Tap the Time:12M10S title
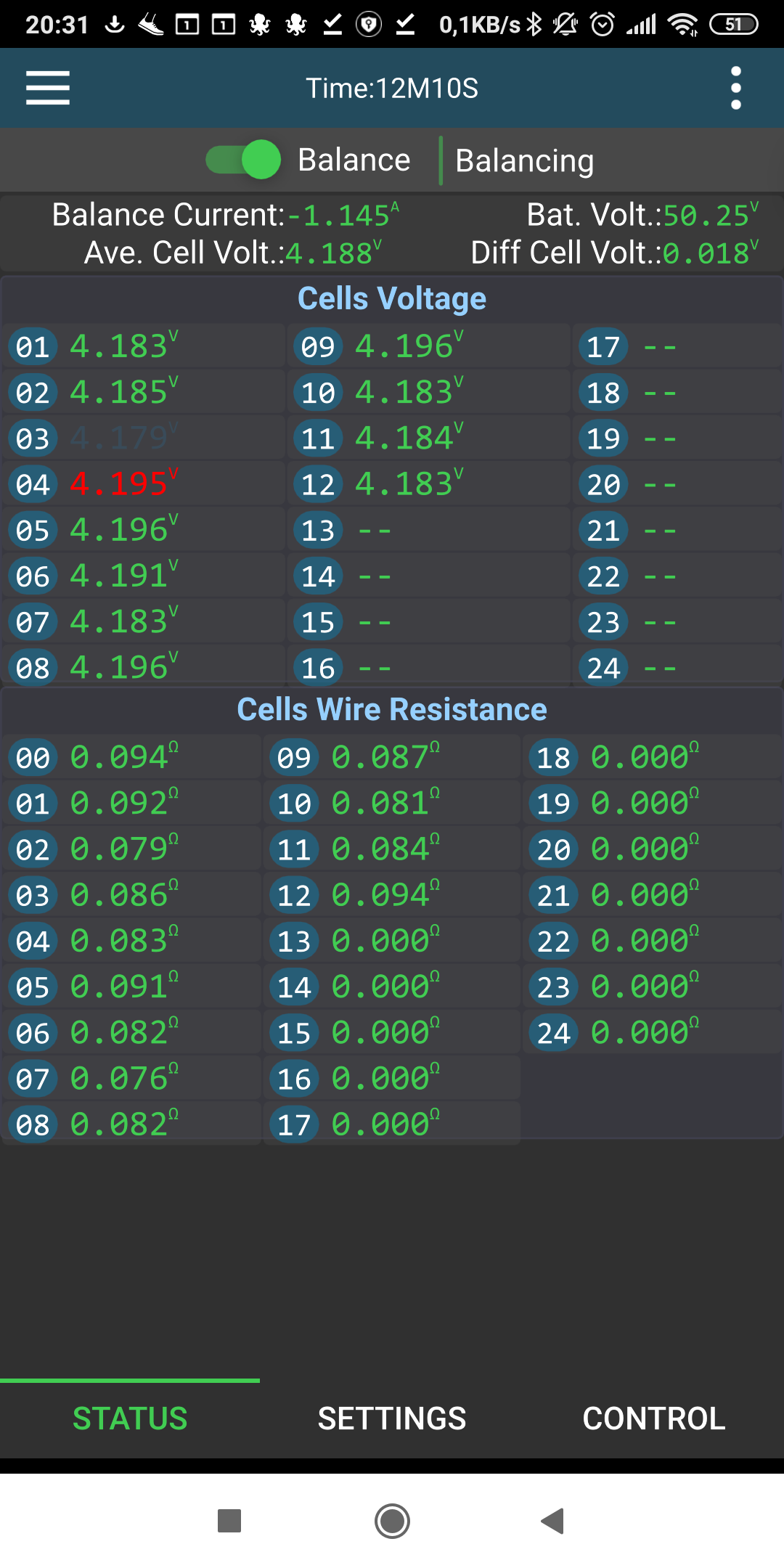This screenshot has height=1568, width=784. point(392,88)
